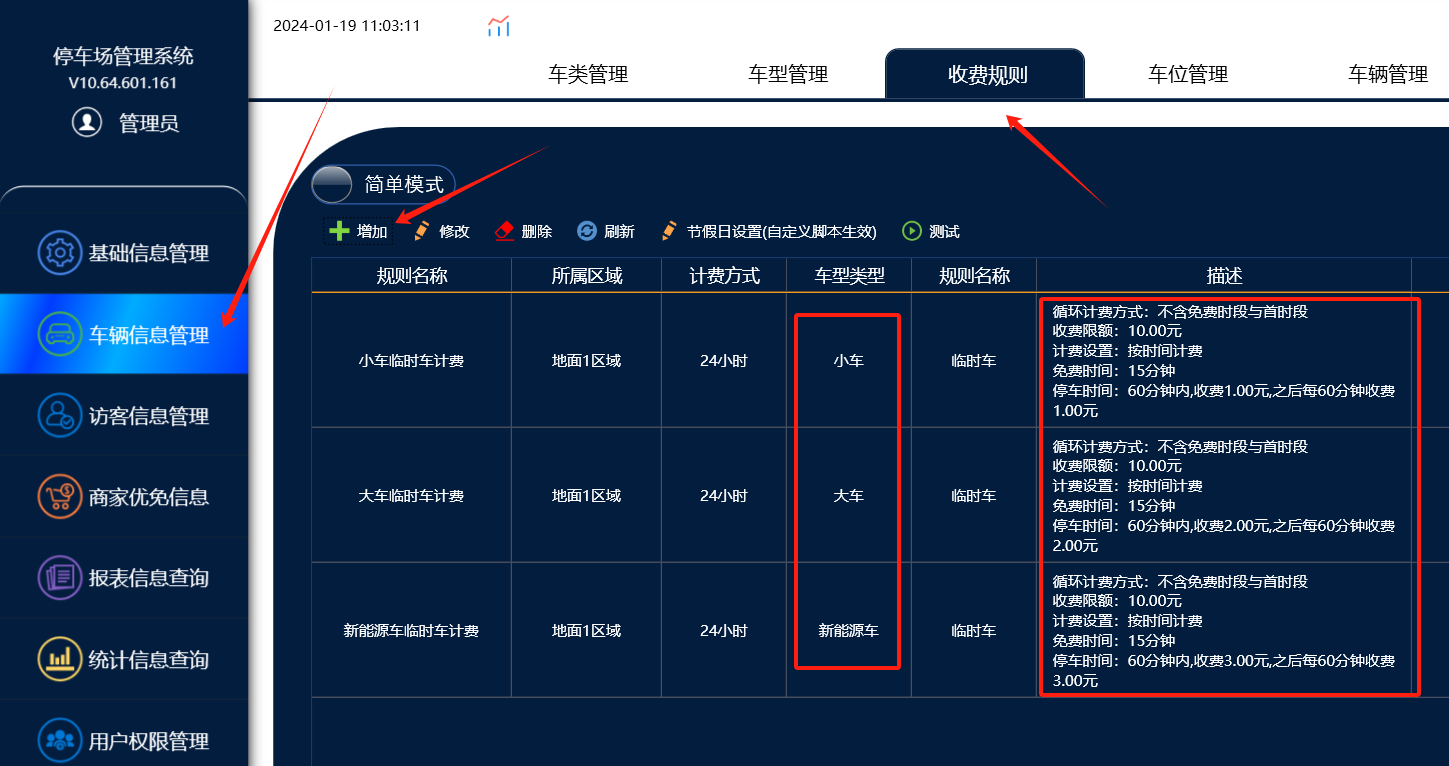The height and width of the screenshot is (766, 1449).
Task: Switch to the 车型管理 tab
Action: pos(788,74)
